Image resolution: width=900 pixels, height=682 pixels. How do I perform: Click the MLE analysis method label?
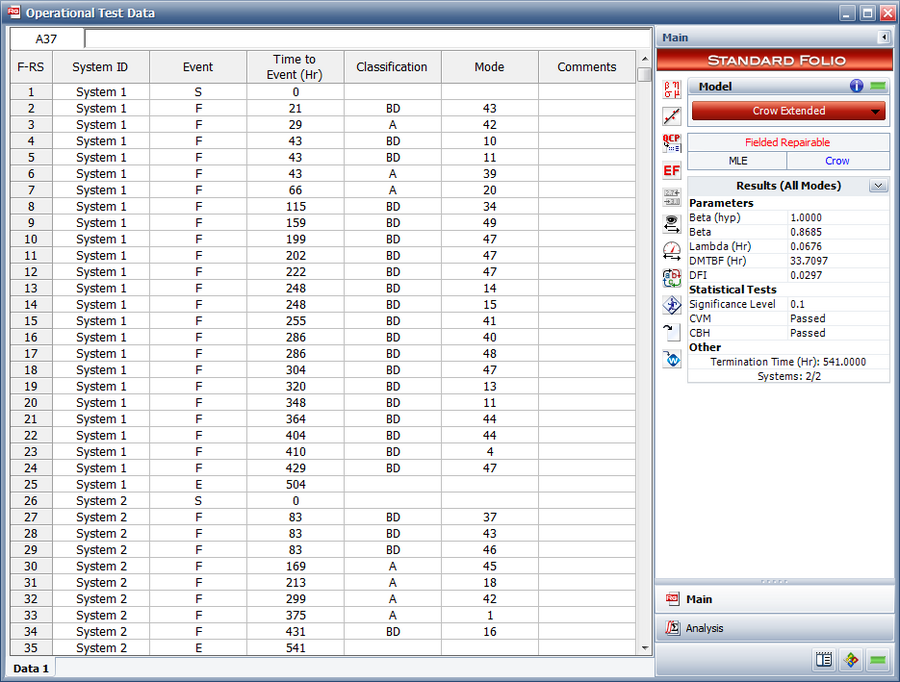[738, 161]
